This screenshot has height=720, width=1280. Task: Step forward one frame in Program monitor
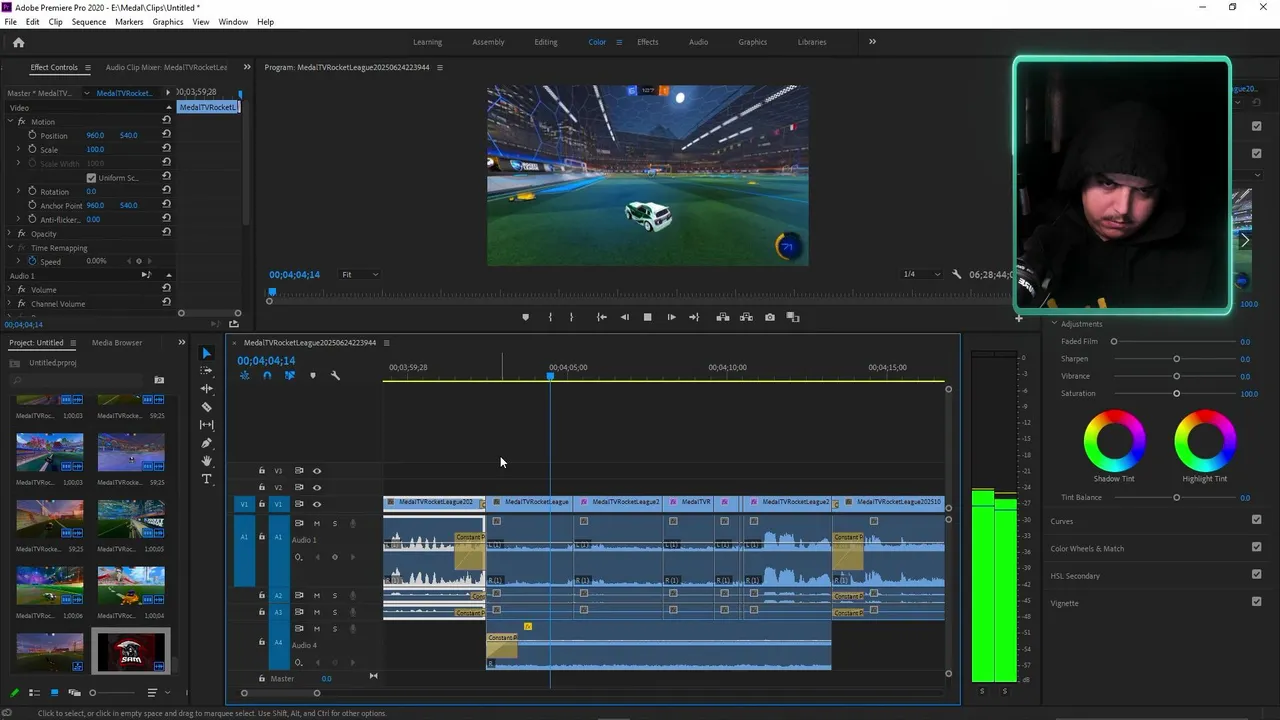(671, 317)
